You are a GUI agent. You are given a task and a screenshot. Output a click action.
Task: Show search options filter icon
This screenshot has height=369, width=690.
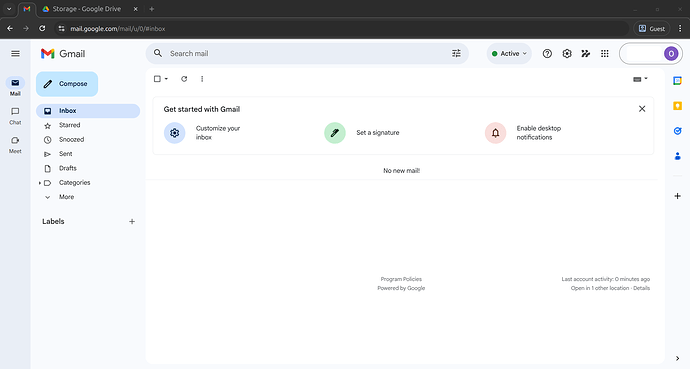tap(456, 54)
